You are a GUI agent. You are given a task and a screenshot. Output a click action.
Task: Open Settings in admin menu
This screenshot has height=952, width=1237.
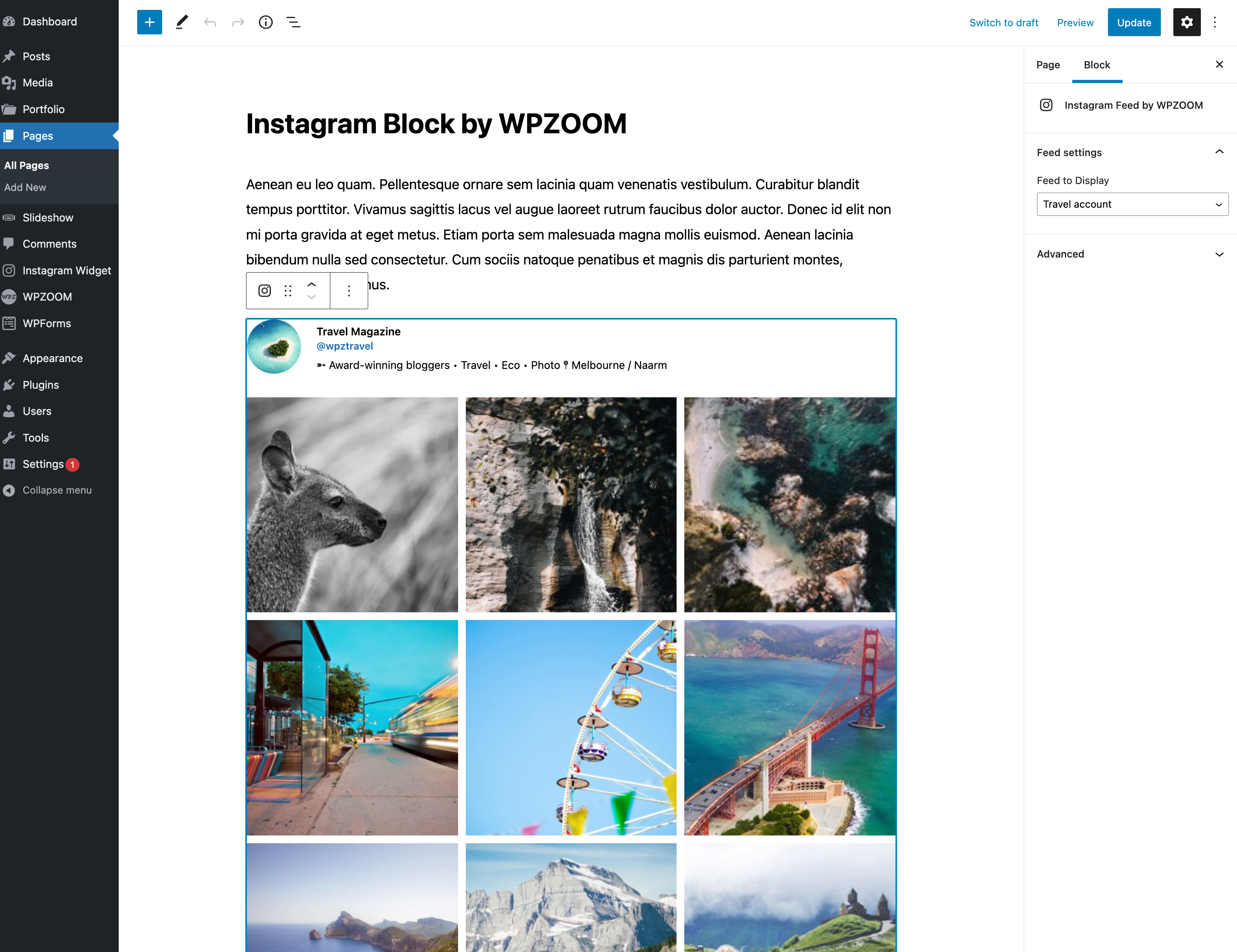click(x=43, y=464)
